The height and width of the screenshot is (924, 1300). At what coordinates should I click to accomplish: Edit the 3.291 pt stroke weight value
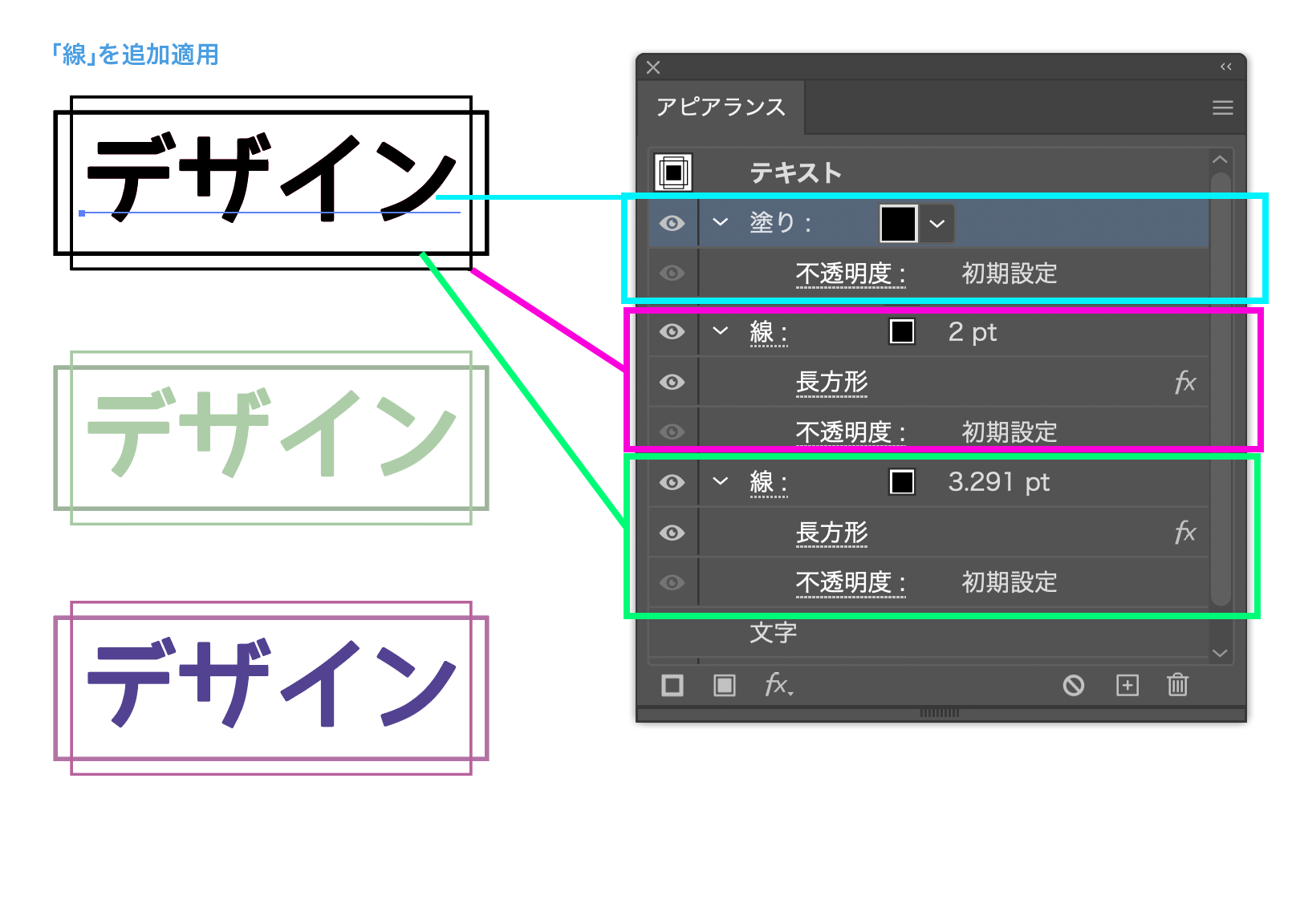tap(998, 482)
